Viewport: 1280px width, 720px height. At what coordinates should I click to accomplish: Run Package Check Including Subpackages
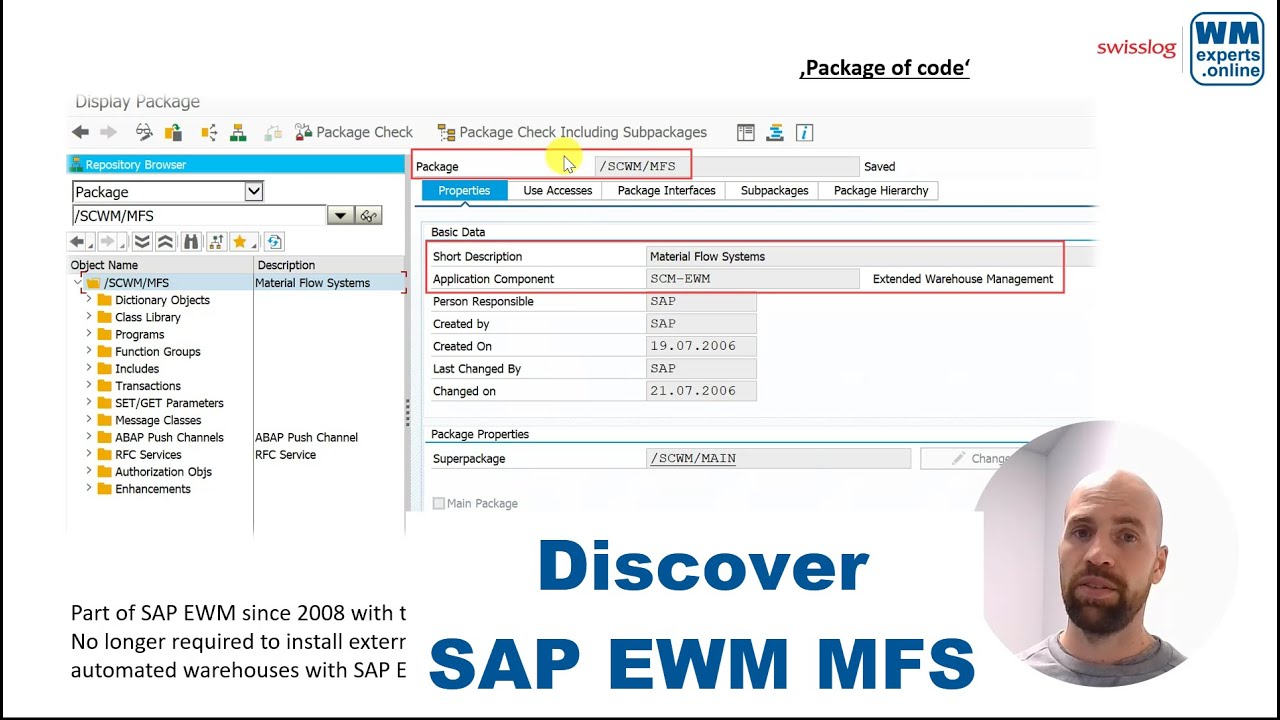pos(572,132)
